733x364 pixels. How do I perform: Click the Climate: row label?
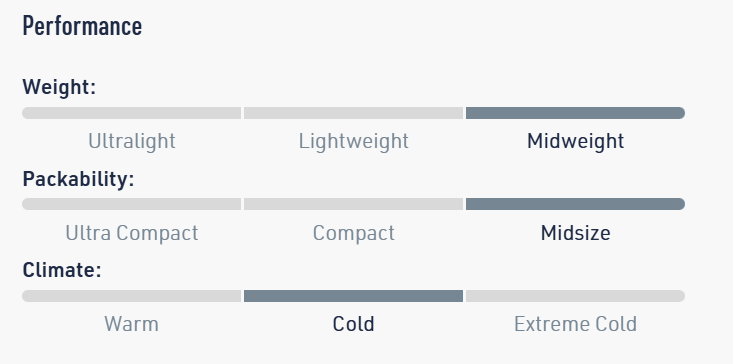[62, 270]
